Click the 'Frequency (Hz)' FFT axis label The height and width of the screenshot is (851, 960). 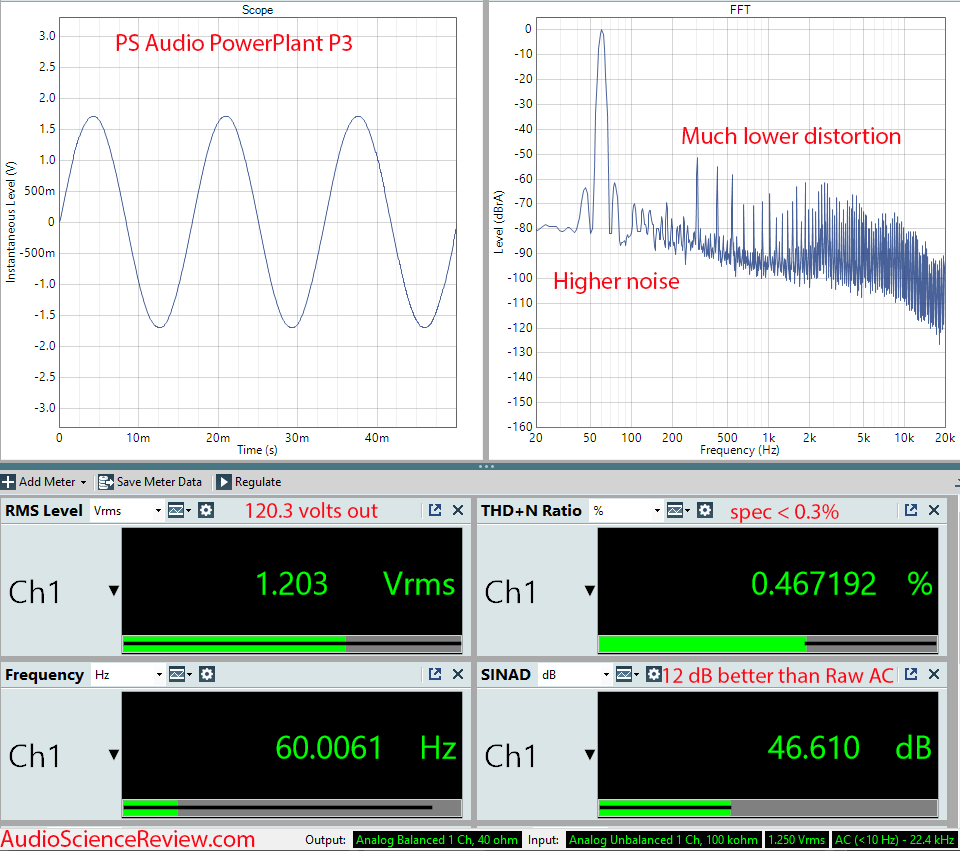[740, 450]
